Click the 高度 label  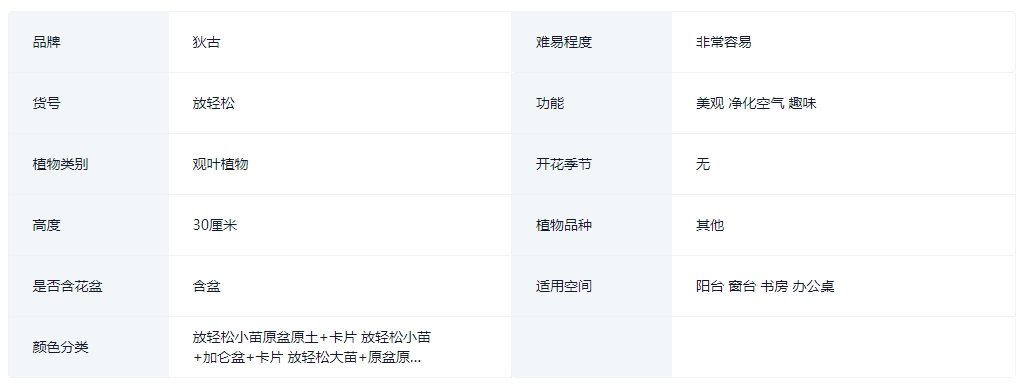[x=47, y=225]
